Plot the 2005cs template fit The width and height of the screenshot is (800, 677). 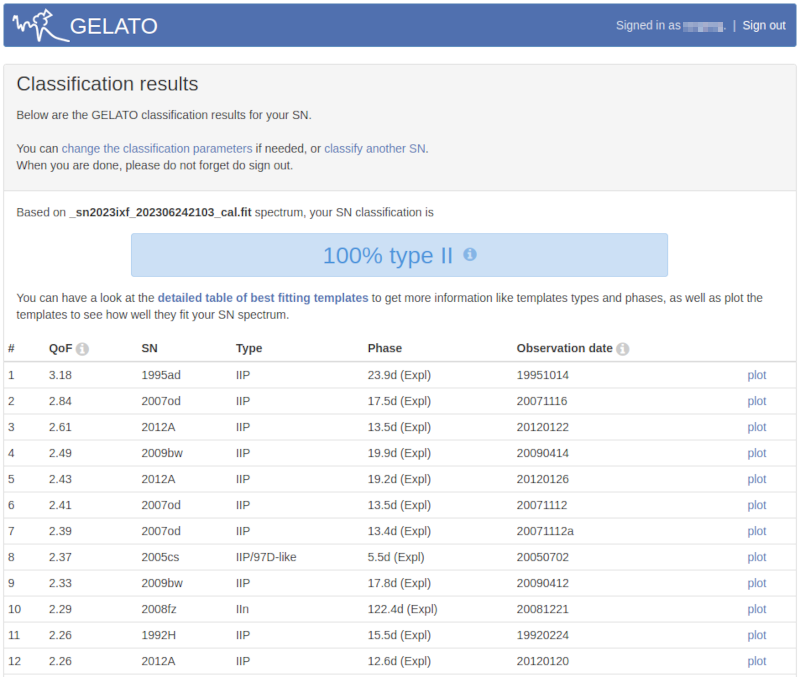pos(757,557)
